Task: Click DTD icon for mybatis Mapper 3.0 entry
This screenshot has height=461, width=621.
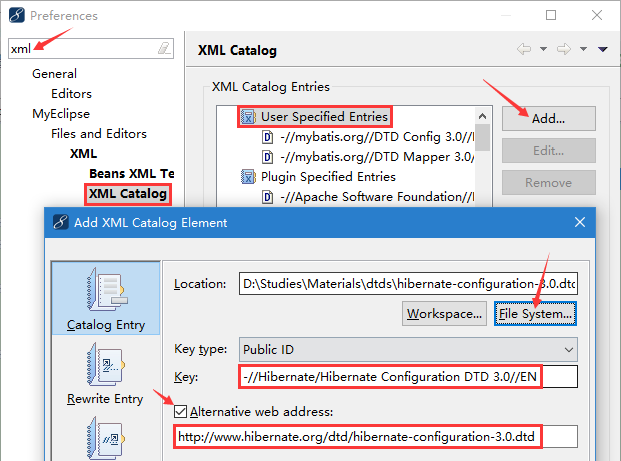Action: tap(268, 157)
